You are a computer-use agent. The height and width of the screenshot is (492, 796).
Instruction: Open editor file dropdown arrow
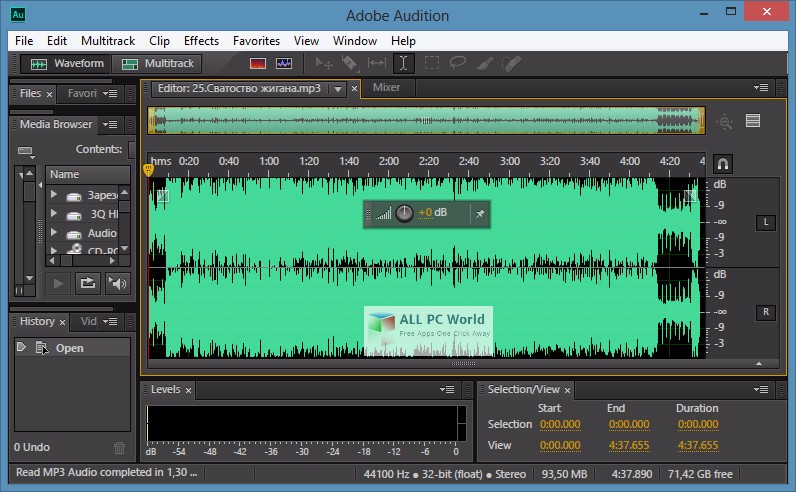click(x=338, y=89)
